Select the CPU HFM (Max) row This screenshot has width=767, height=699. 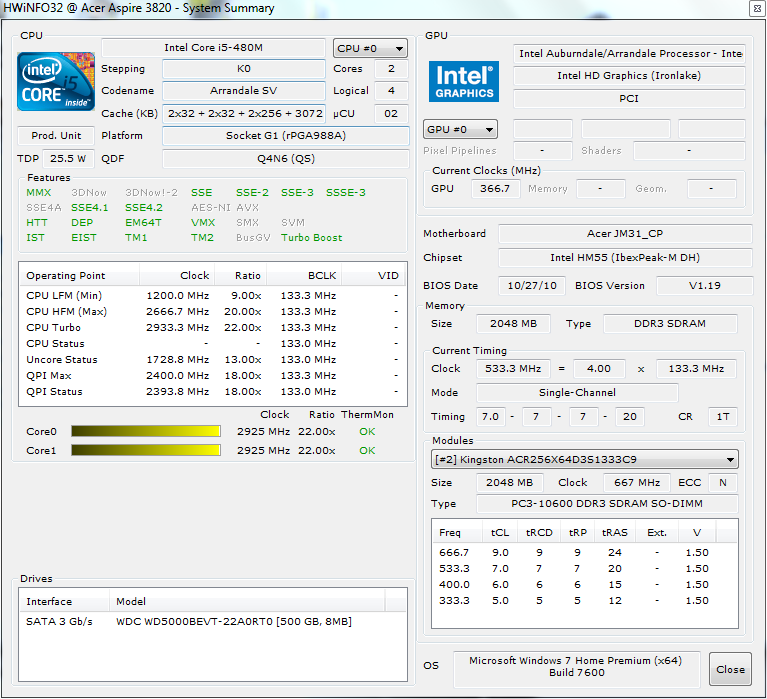pyautogui.click(x=213, y=312)
